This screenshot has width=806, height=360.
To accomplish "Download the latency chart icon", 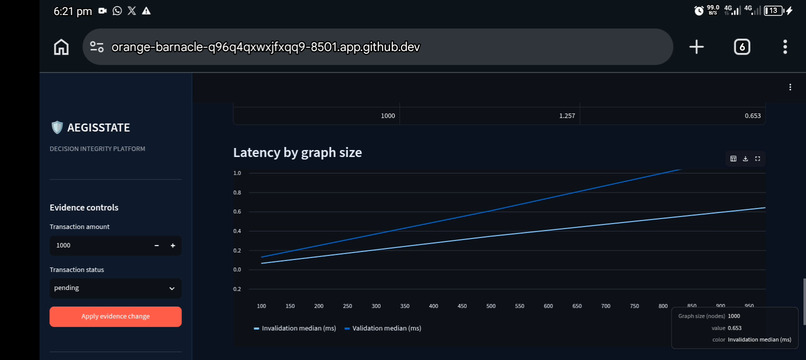I will click(745, 159).
